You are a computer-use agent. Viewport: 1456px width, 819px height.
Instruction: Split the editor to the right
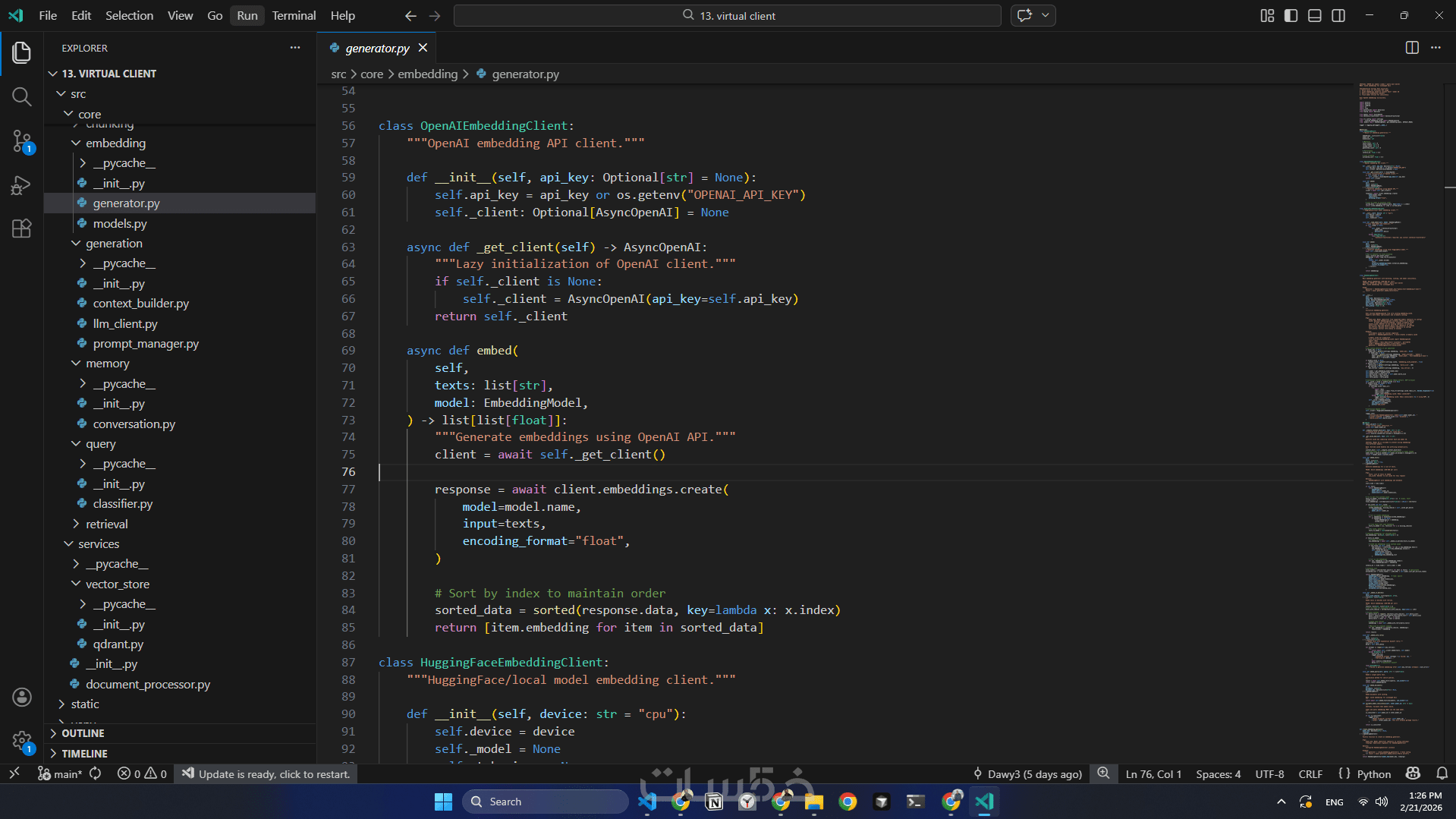coord(1411,48)
